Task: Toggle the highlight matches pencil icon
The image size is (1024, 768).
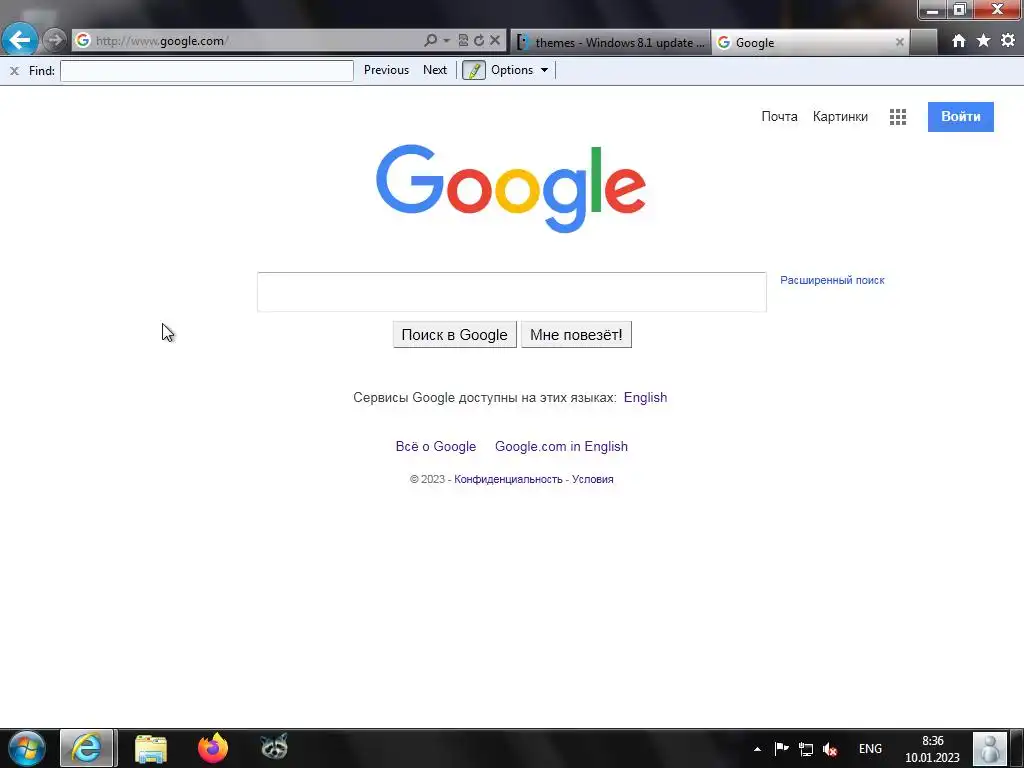Action: pyautogui.click(x=473, y=70)
